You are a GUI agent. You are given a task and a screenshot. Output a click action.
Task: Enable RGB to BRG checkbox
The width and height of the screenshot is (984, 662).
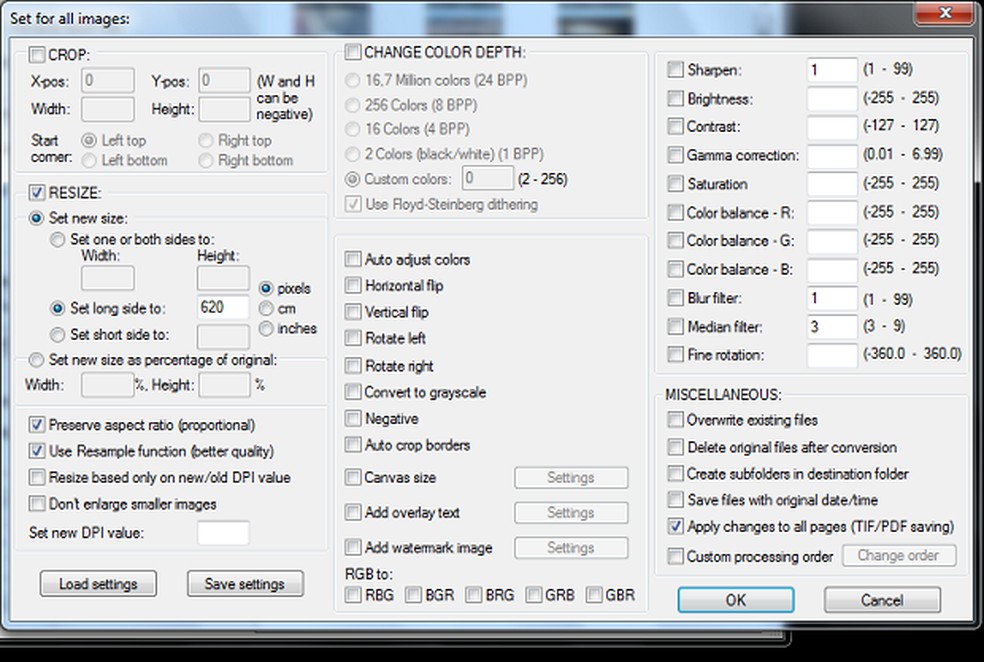[x=474, y=595]
